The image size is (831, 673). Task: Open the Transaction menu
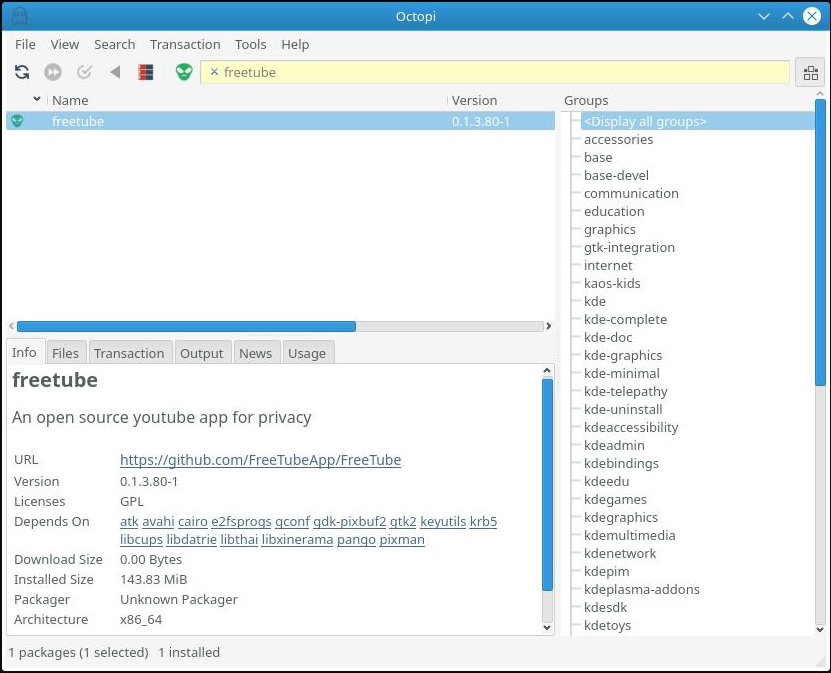185,45
